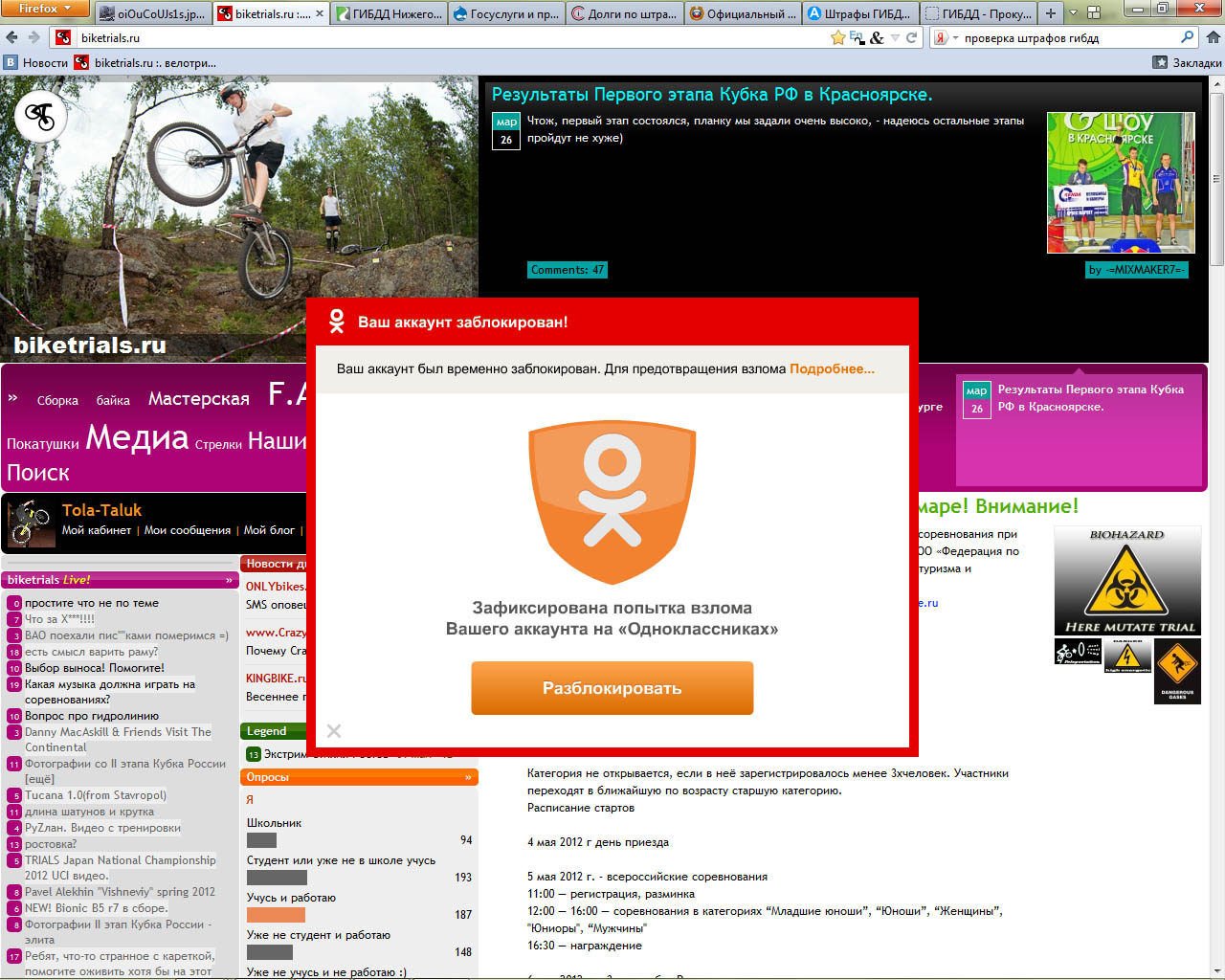Click the reload page icon
Screen dimensions: 1225x980
tap(912, 37)
